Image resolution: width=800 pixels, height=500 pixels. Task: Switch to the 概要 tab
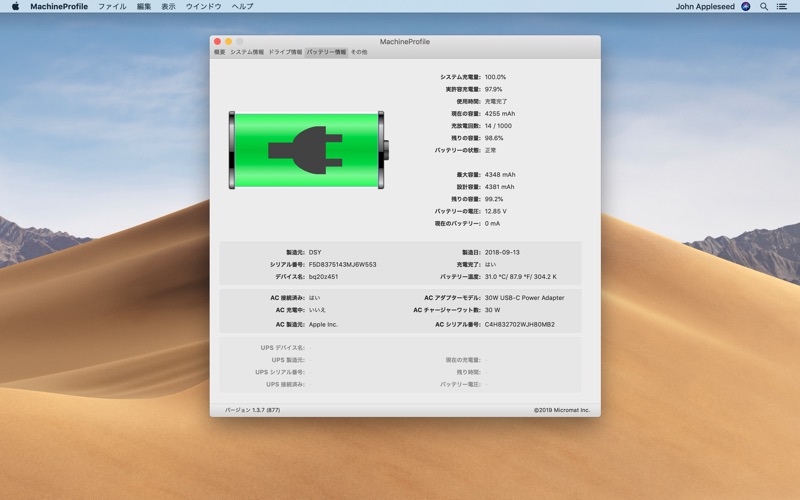pyautogui.click(x=219, y=52)
